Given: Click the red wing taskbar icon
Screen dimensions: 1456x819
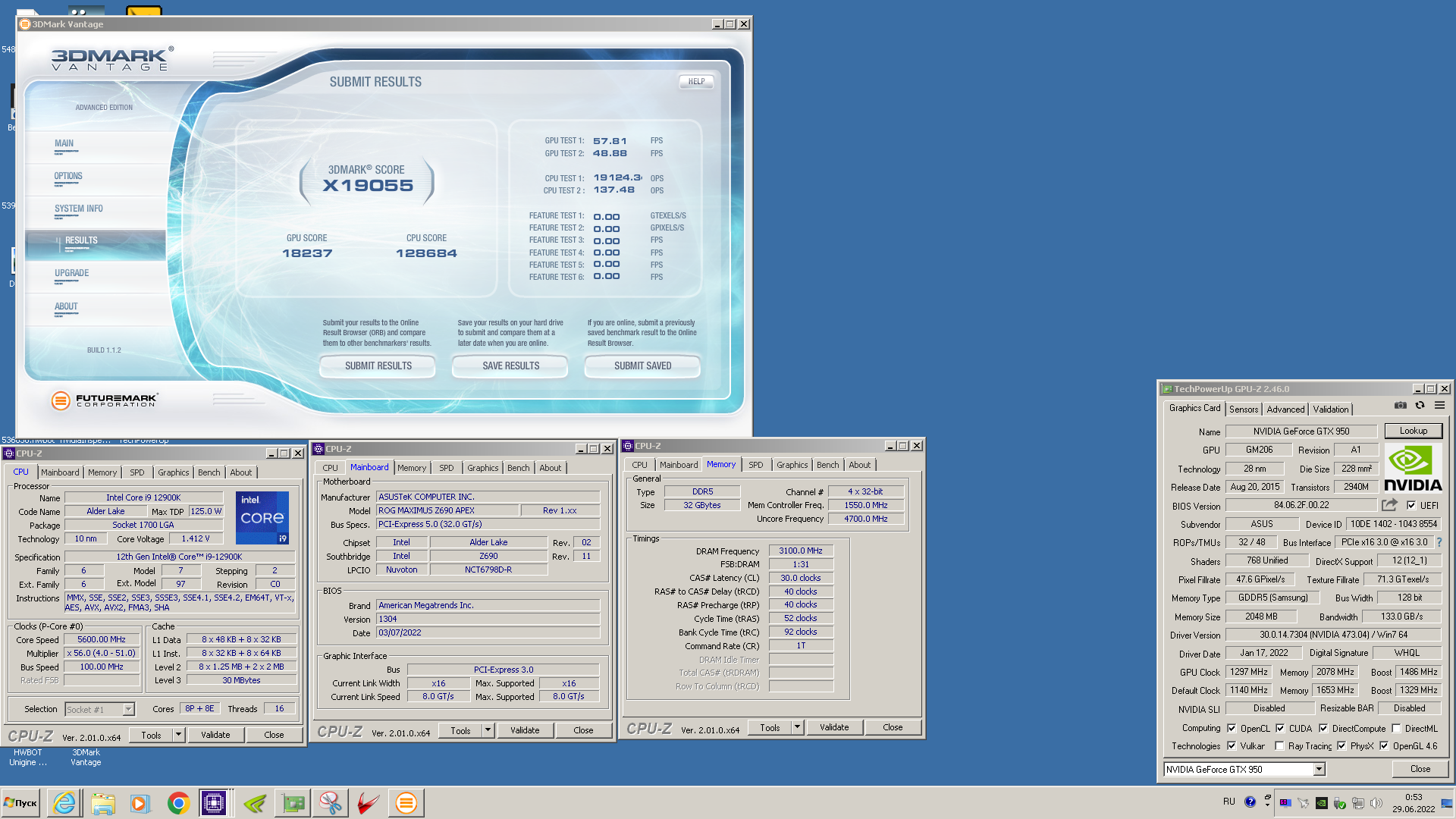Looking at the screenshot, I should 368,803.
